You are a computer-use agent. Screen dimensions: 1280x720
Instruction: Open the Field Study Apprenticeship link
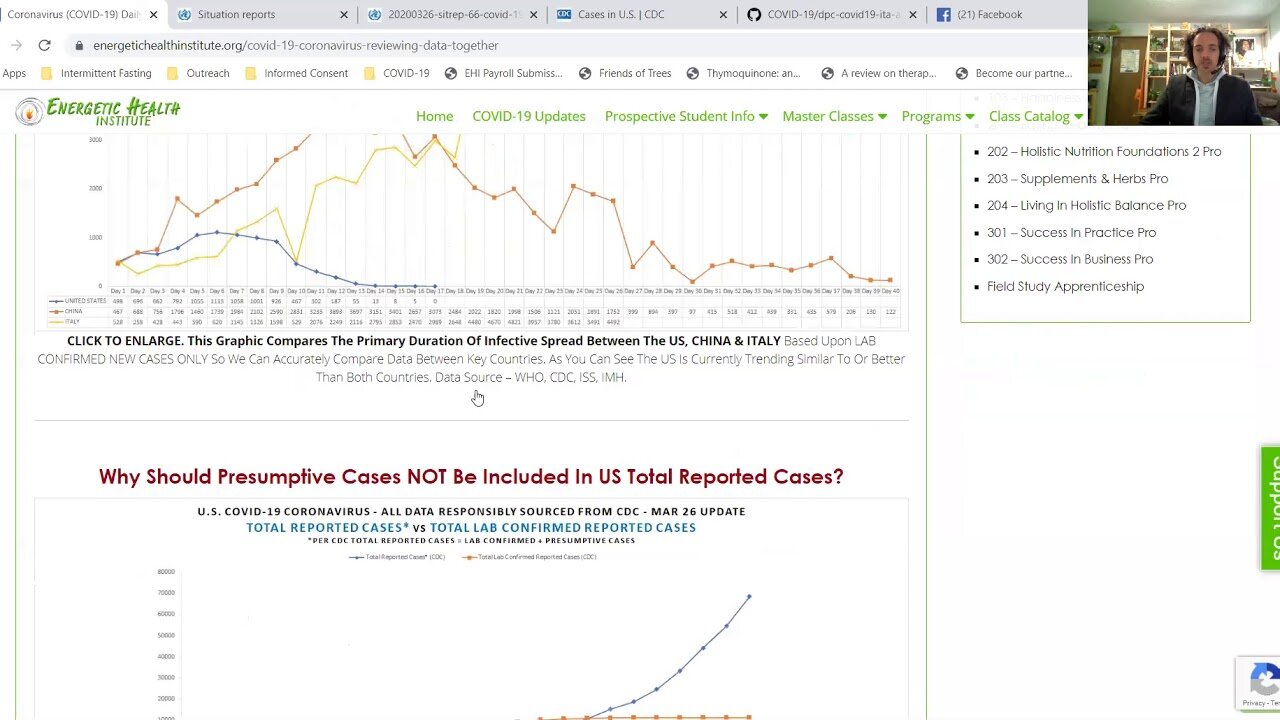(x=1065, y=287)
